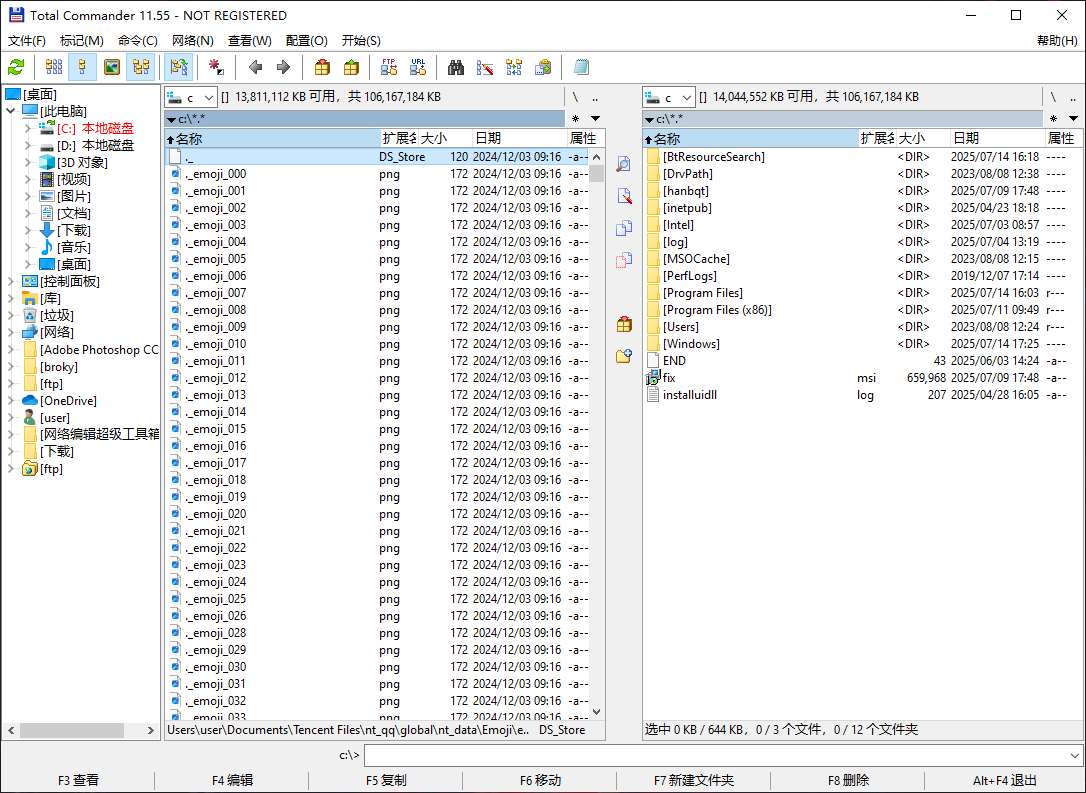Click the Unpack files icon with green arrow
The height and width of the screenshot is (793, 1086).
tap(351, 67)
